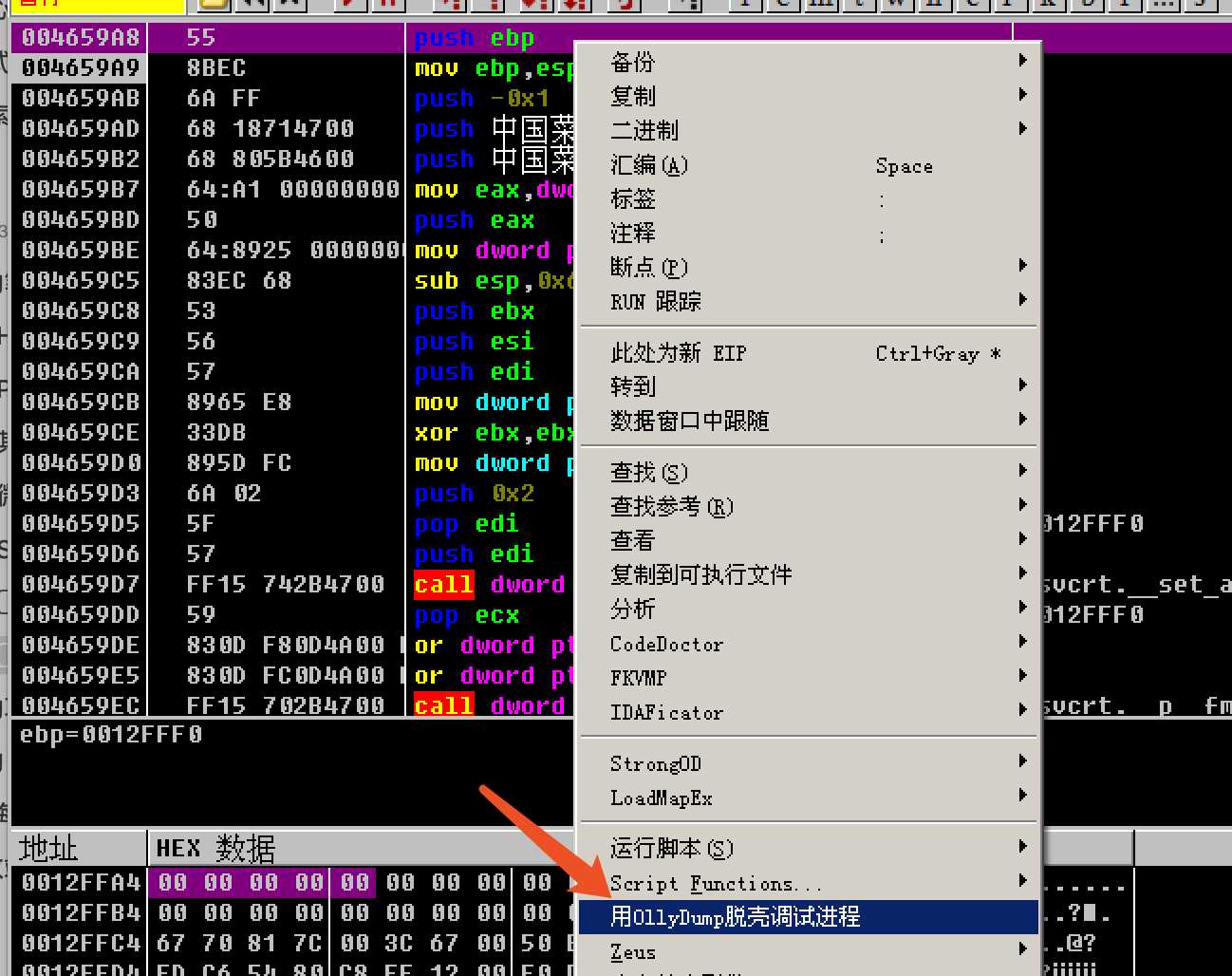The height and width of the screenshot is (976, 1232).
Task: Choose 用OllyDump脱壳调试进程 to dump process
Action: coord(809,917)
